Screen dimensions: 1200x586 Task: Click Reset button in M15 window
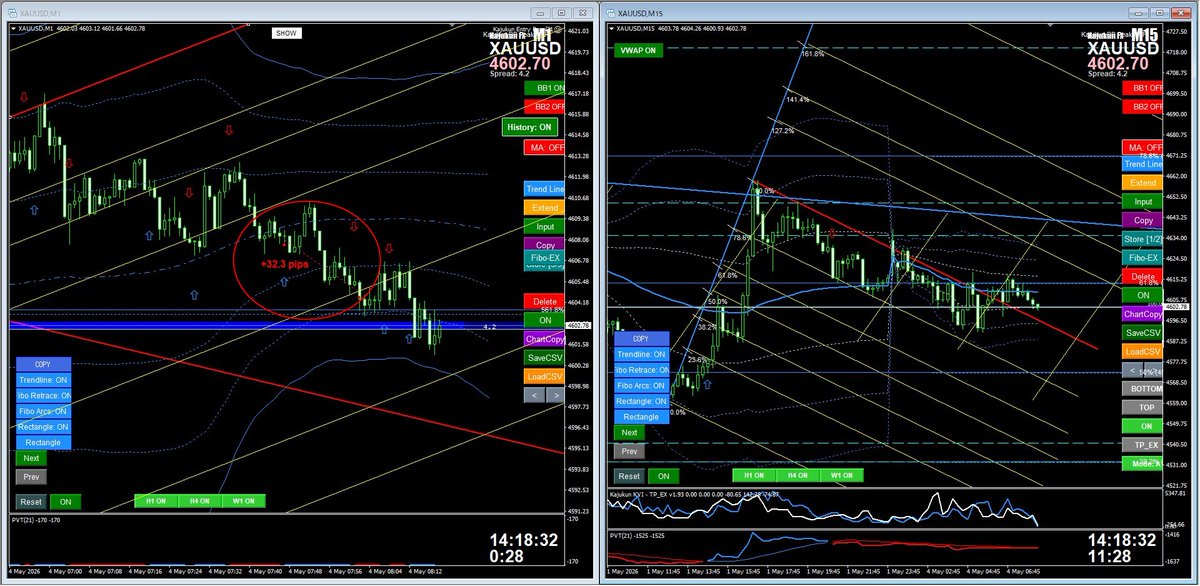pos(628,476)
